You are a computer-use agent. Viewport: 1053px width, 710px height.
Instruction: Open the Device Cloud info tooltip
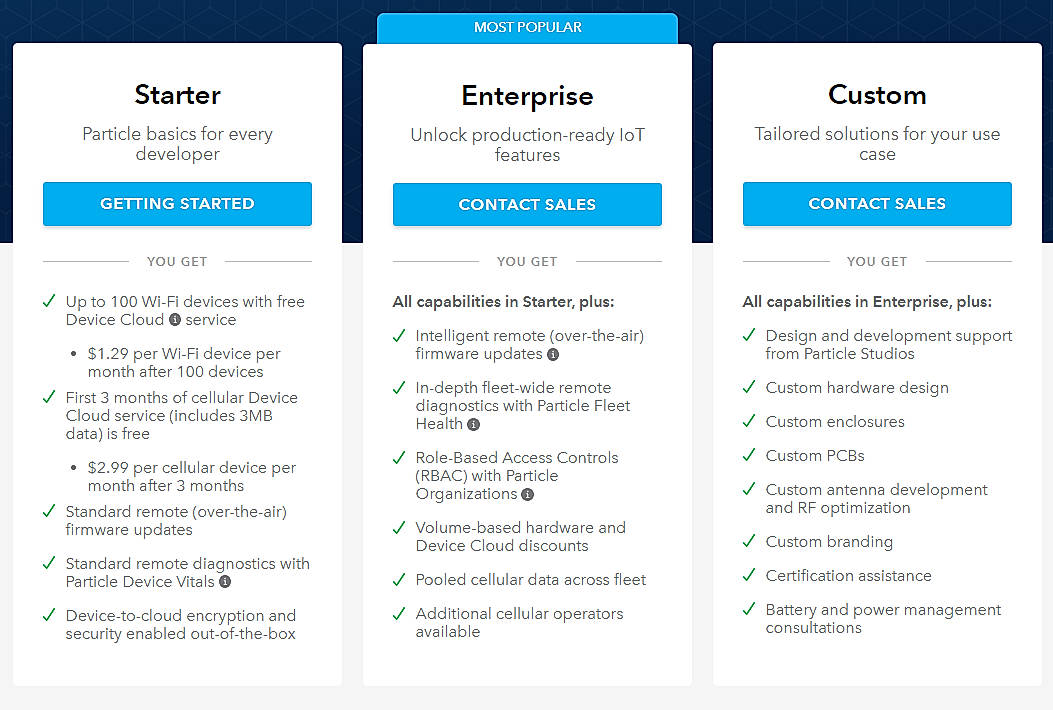point(174,320)
